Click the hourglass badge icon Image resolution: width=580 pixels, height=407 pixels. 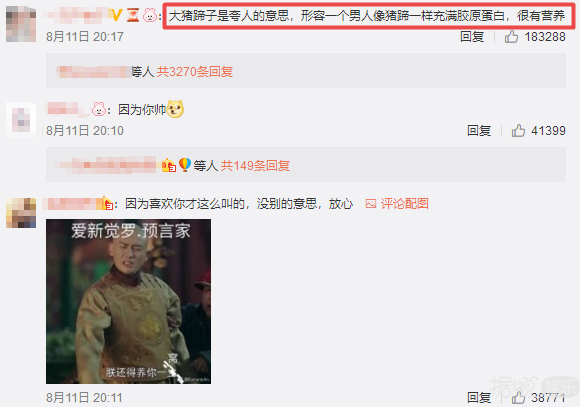click(133, 15)
